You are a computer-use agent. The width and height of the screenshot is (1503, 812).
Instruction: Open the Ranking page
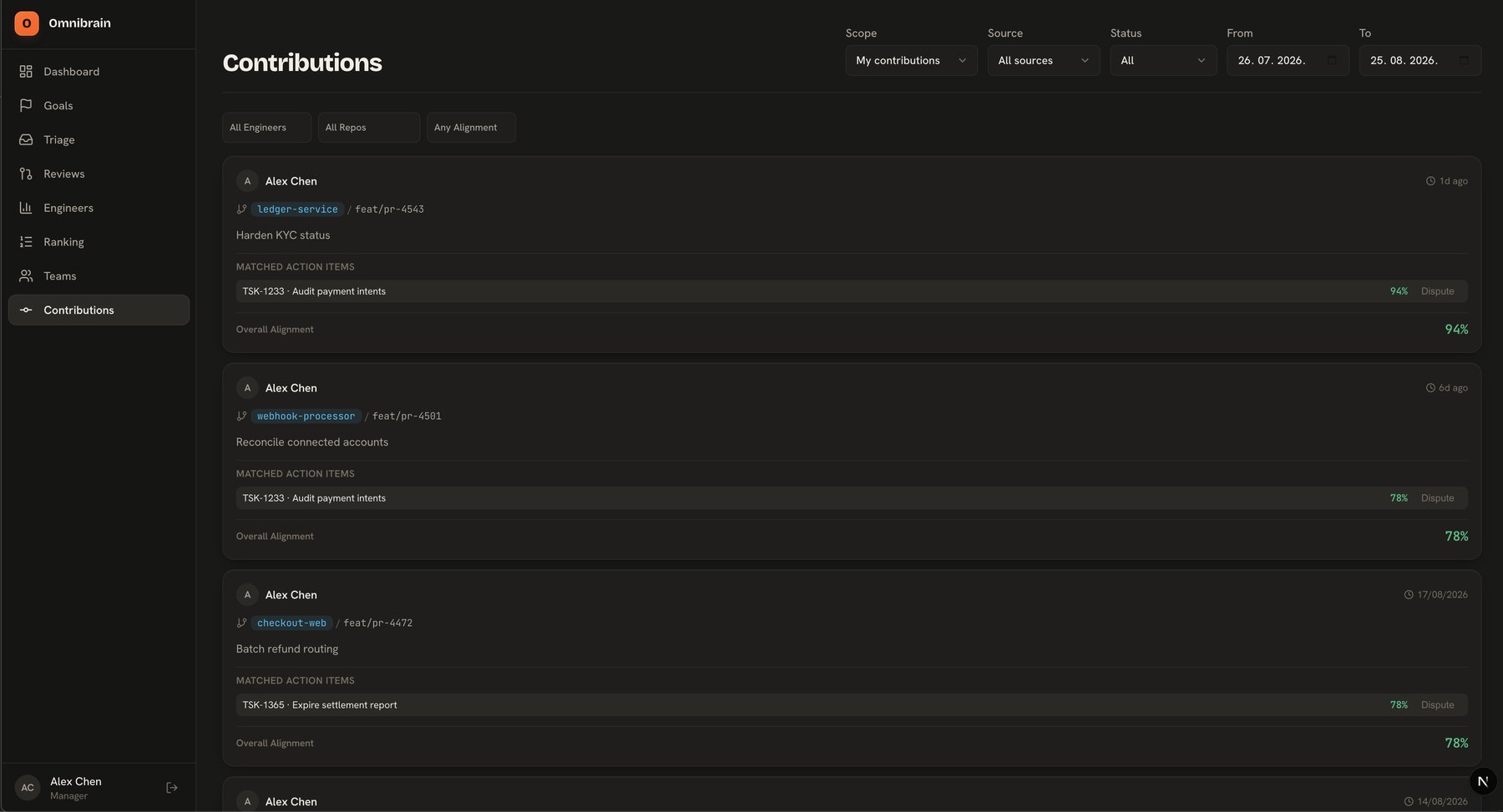[x=99, y=242]
